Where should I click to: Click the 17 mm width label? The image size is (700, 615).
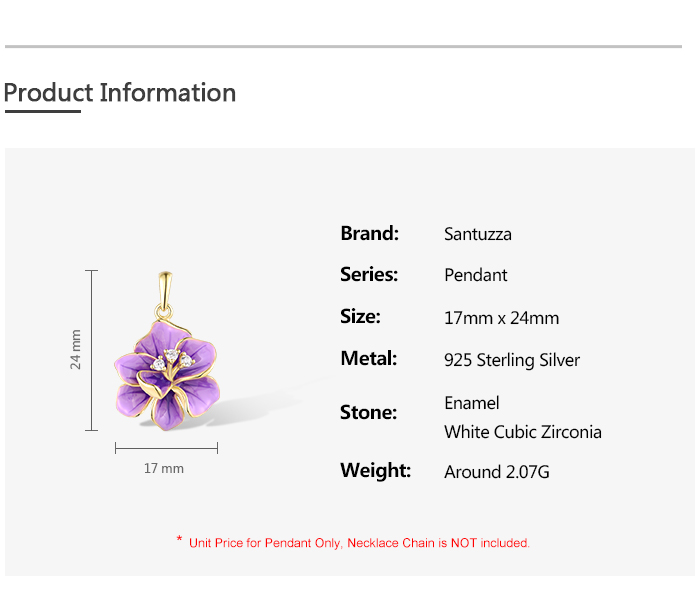coord(164,468)
